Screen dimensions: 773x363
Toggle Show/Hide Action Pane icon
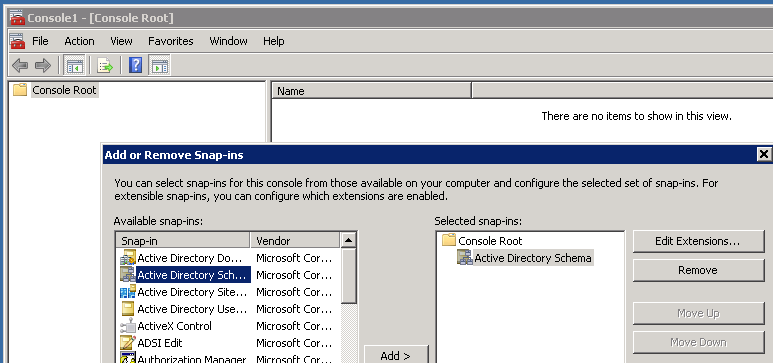(159, 65)
